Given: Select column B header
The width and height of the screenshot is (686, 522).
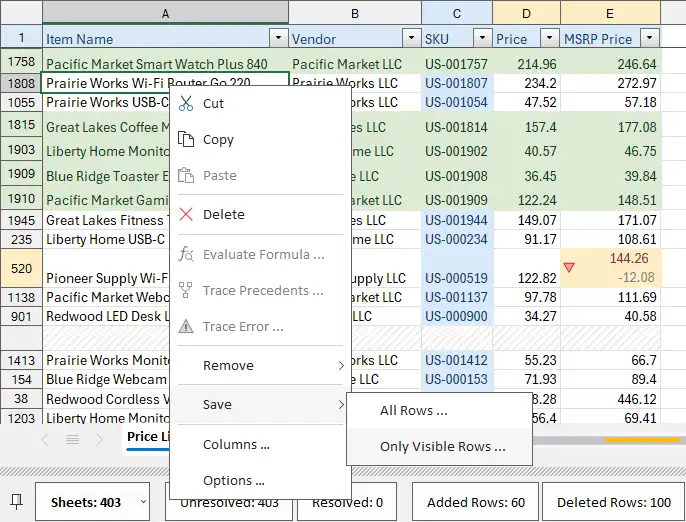Looking at the screenshot, I should [355, 13].
